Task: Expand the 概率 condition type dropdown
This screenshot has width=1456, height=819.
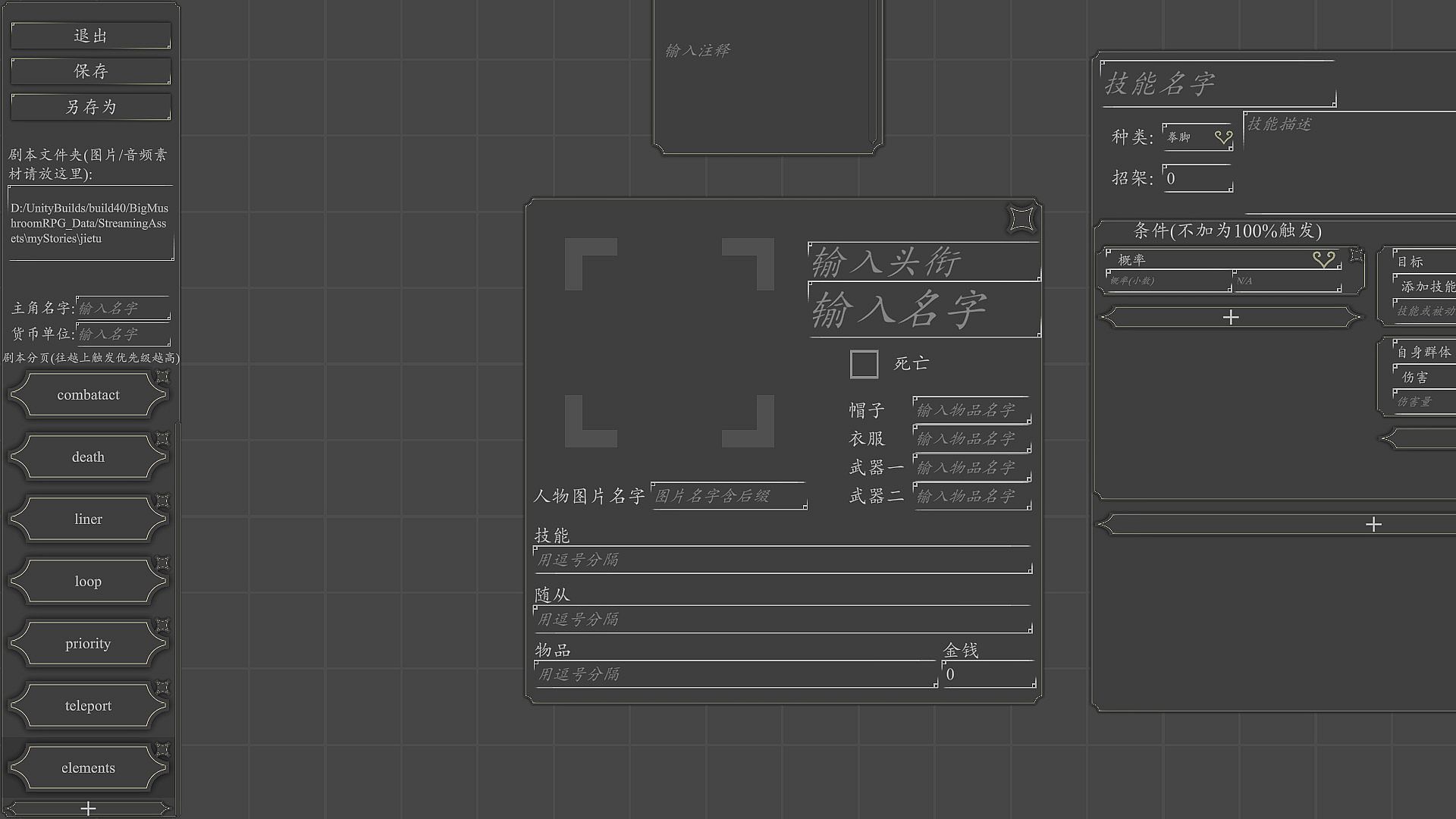Action: pos(1222,260)
